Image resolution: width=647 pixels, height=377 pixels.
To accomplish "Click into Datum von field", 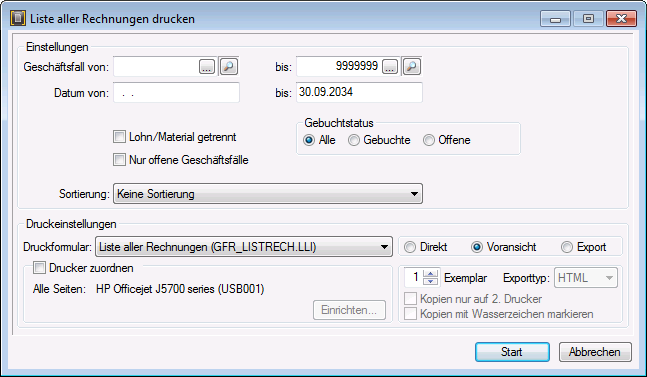I will [x=176, y=92].
